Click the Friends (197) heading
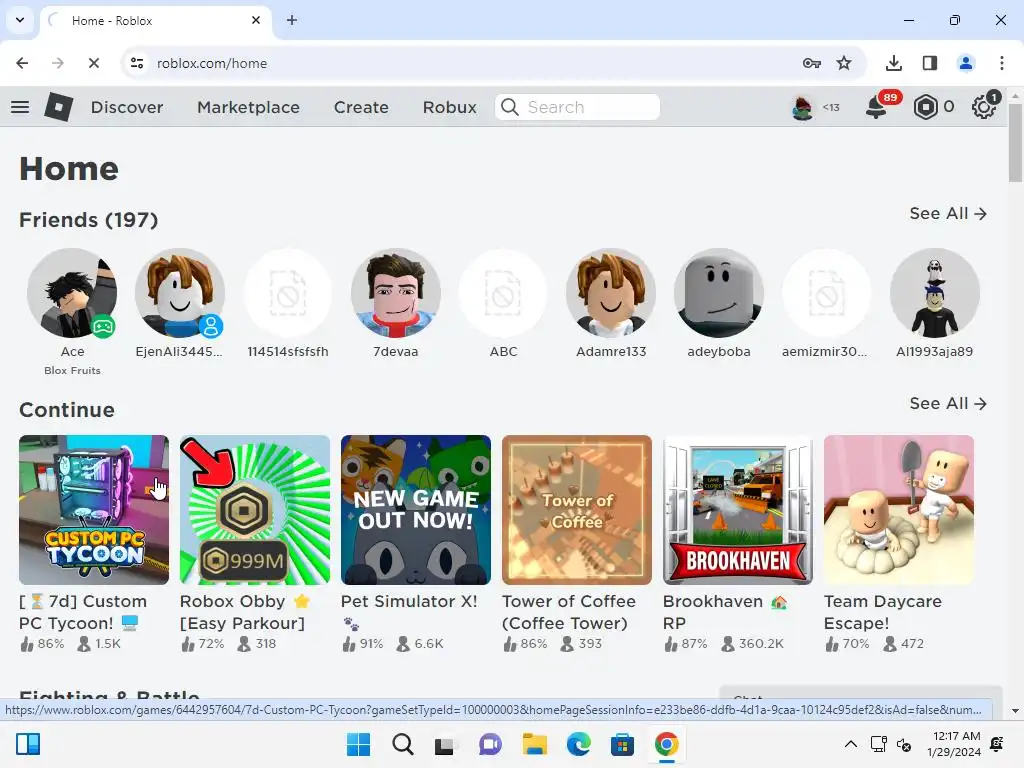 click(x=89, y=220)
